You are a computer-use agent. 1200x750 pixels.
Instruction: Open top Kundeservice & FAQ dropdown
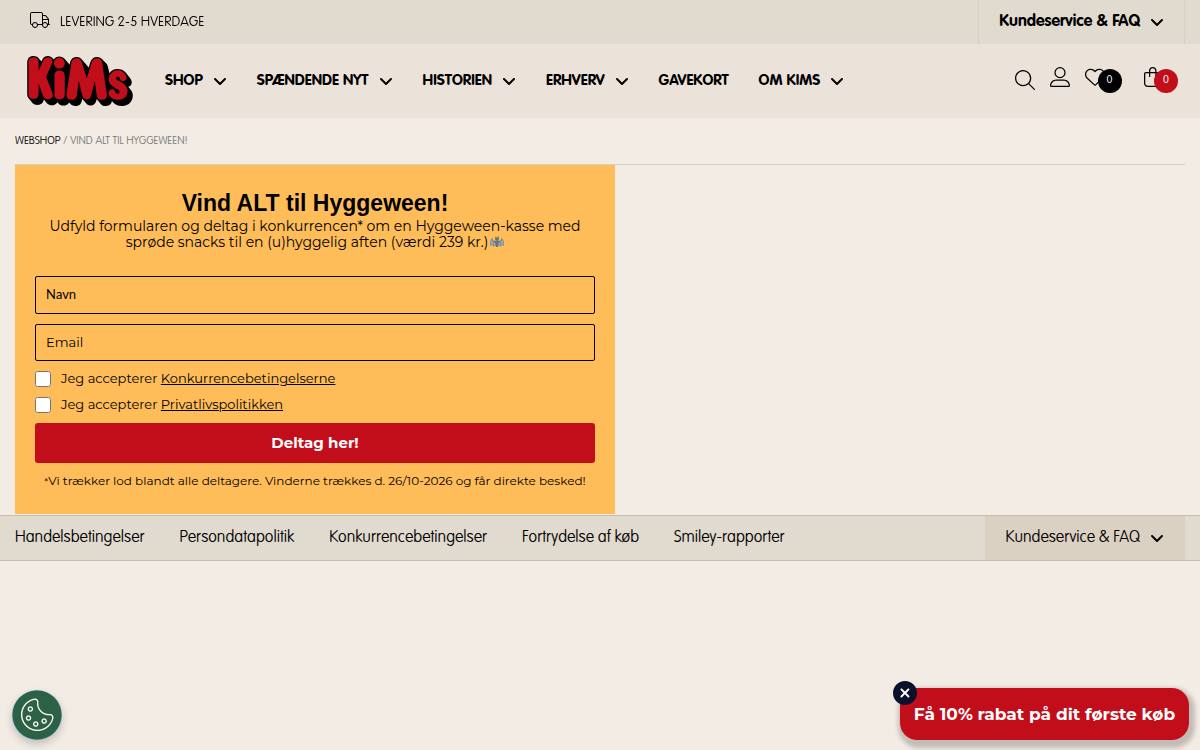click(1081, 21)
